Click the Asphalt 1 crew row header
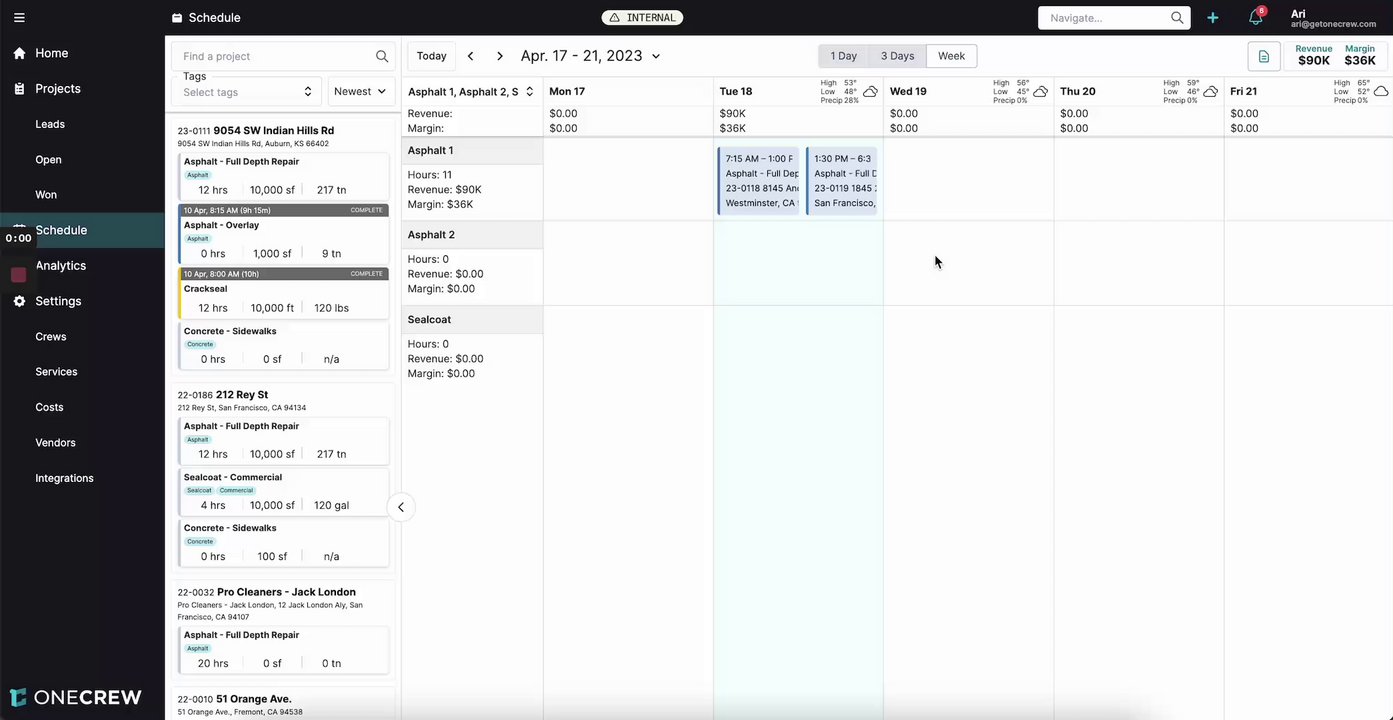Screen dimensions: 1393x720 pos(472,151)
